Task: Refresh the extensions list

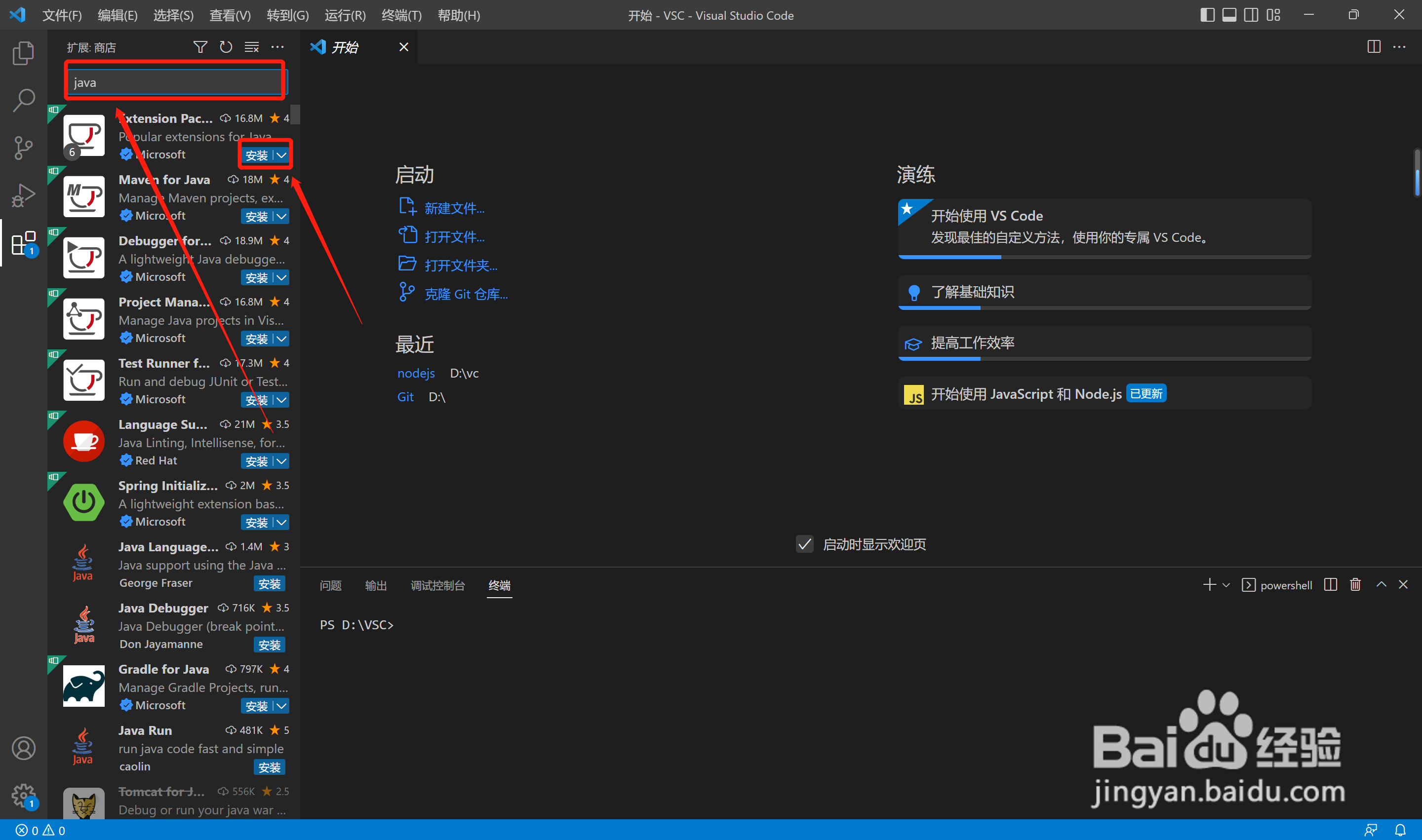Action: 226,47
